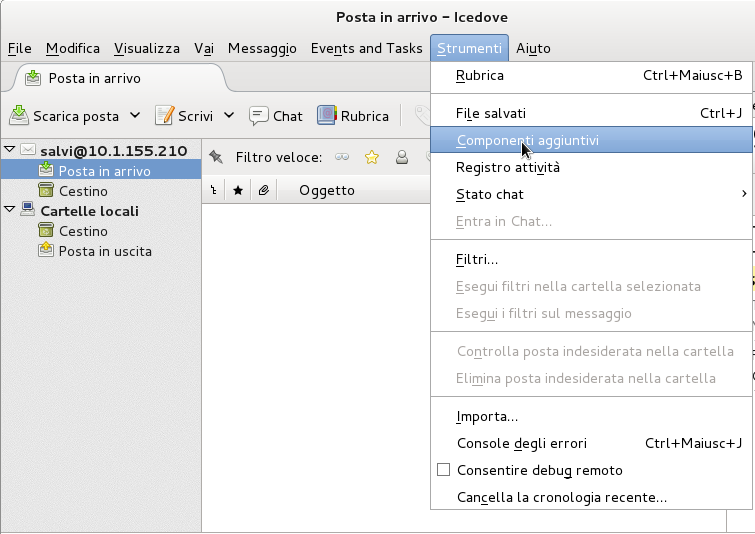Toggle the unread messages quick filter
Screen dimensions: 755x534
342,157
